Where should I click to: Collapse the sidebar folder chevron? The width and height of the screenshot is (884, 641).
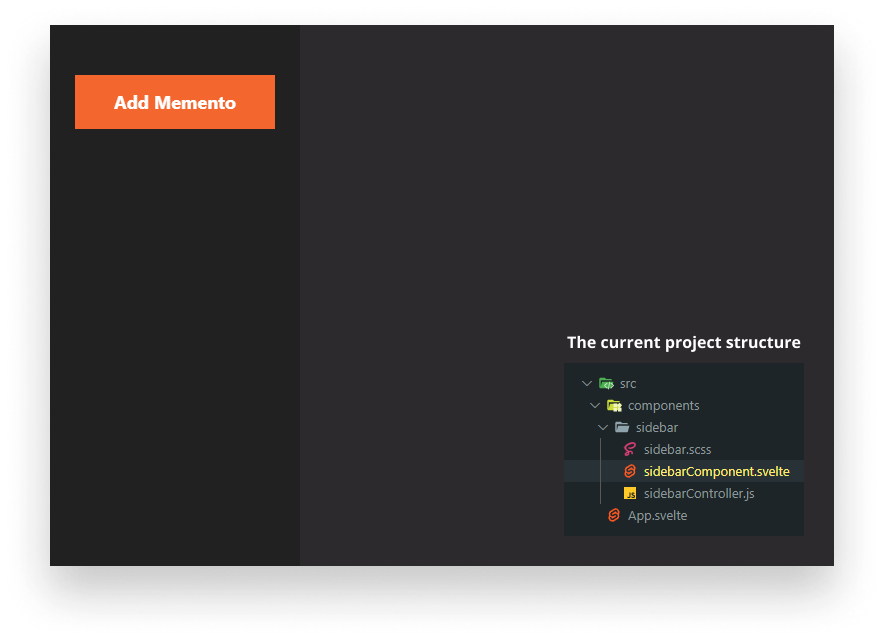pyautogui.click(x=603, y=427)
